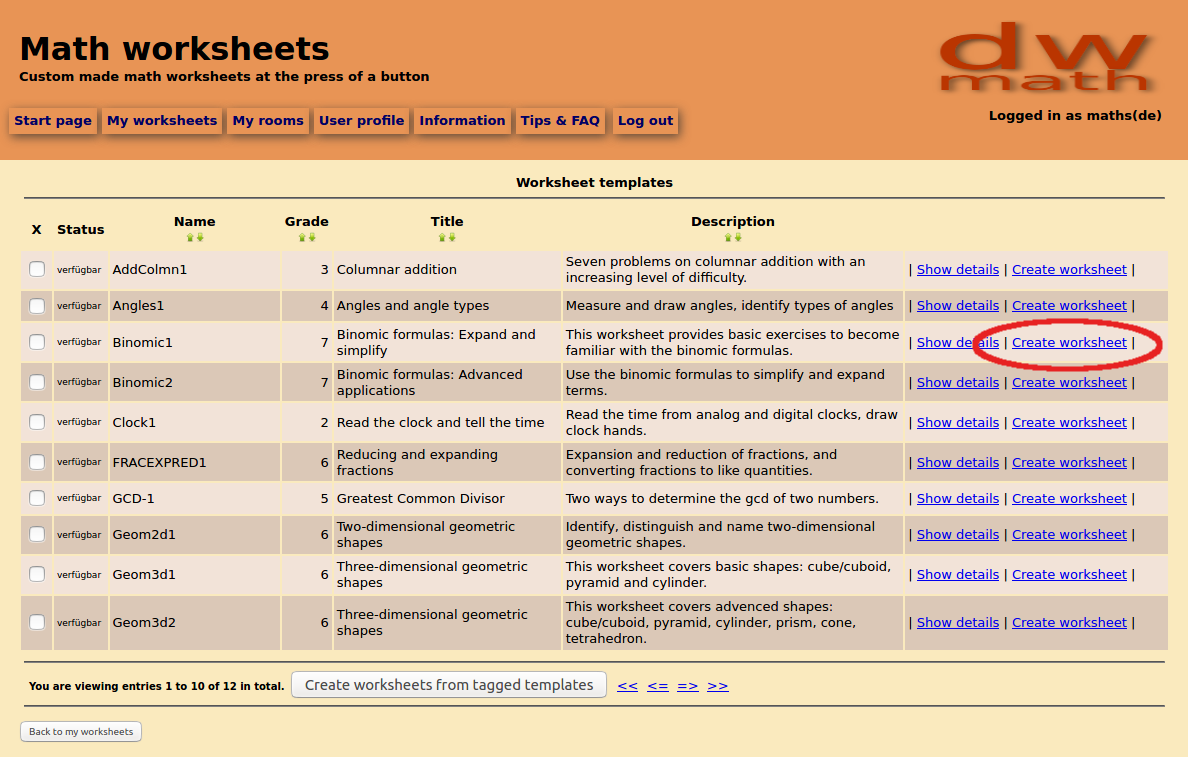The image size is (1188, 757).
Task: Create worksheet from Angles1
Action: click(1069, 305)
